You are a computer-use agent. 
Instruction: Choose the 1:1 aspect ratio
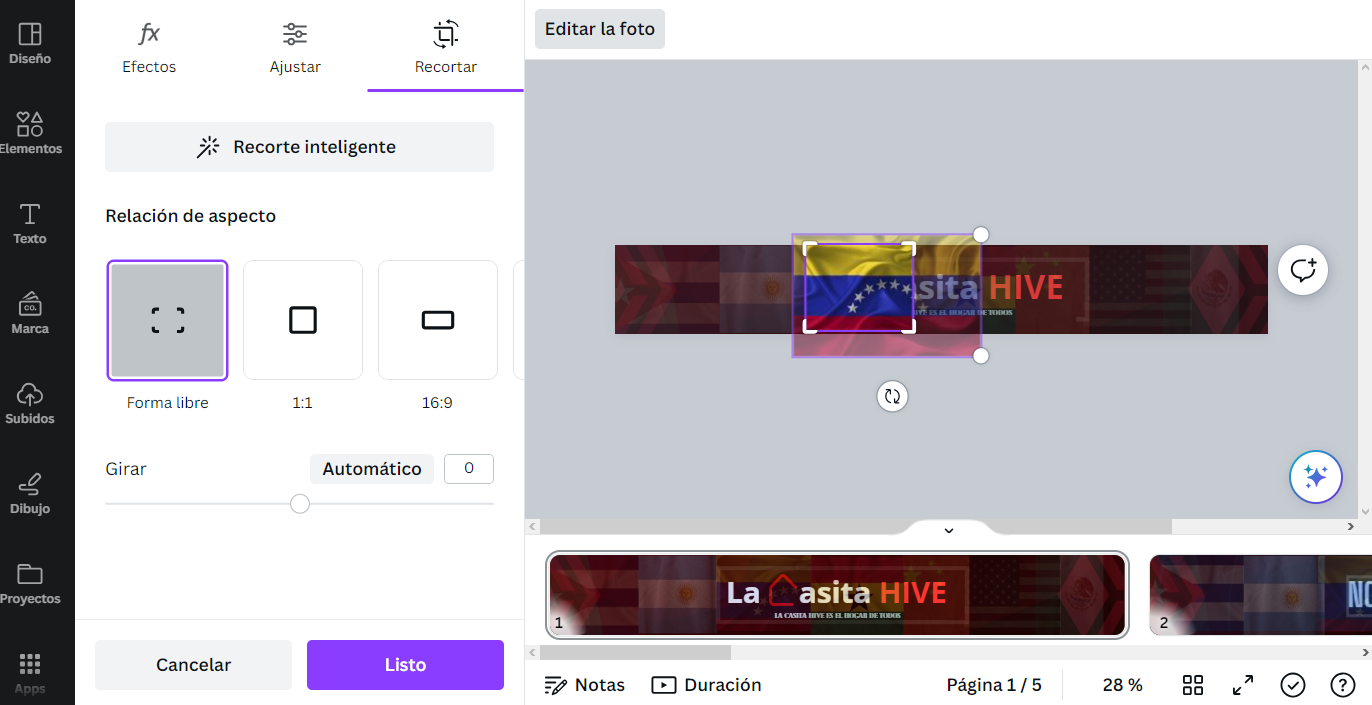302,320
